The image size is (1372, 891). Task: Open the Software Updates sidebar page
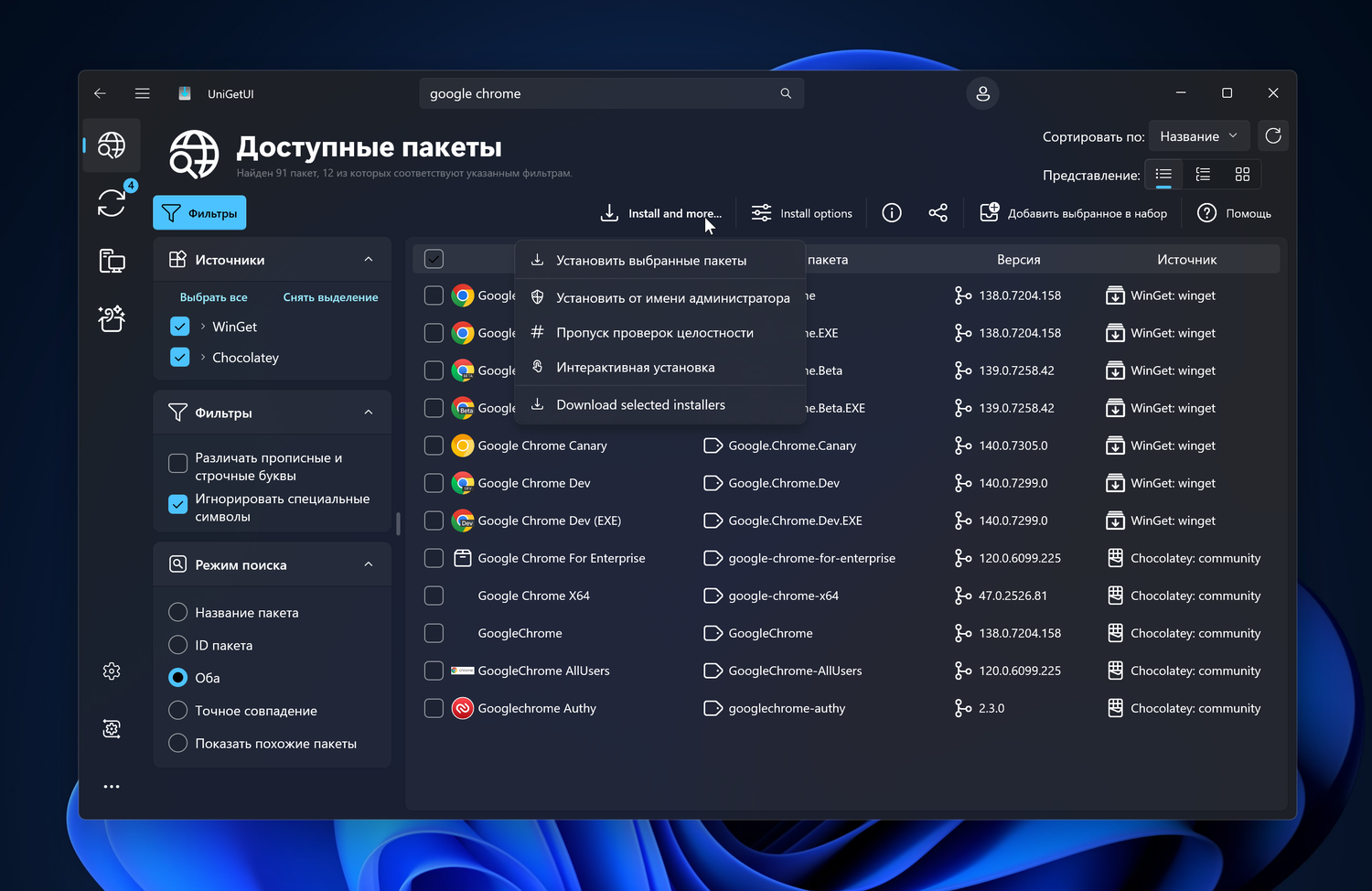coord(112,202)
